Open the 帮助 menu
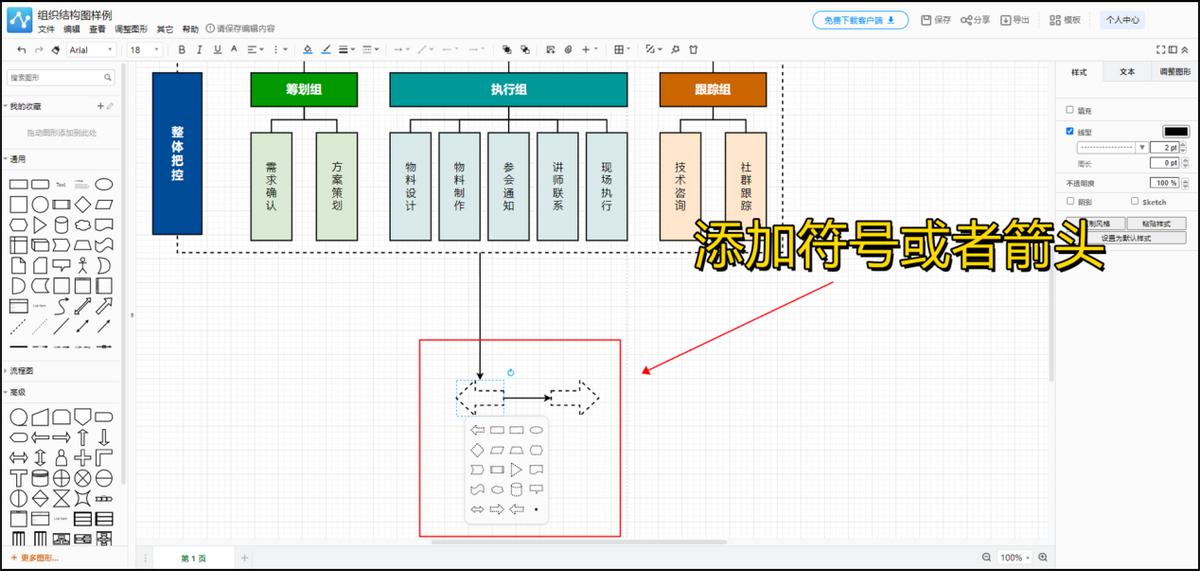The image size is (1200, 571). click(x=190, y=29)
